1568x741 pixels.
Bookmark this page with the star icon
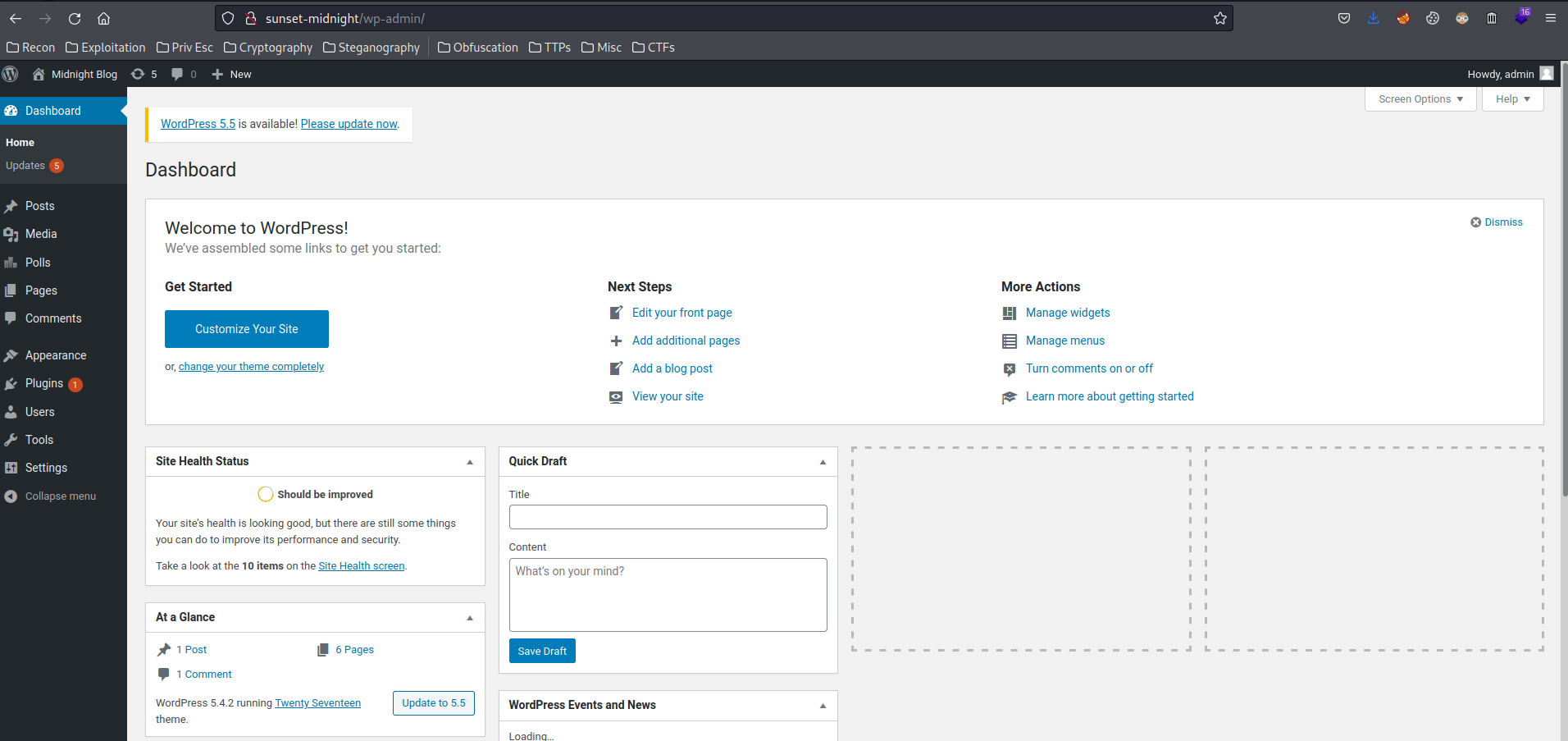[1220, 18]
